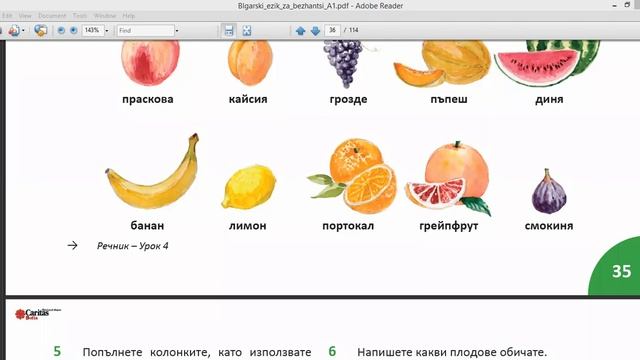Click exercise 5 instruction text Попълнете колонките
640x360 pixels.
[x=197, y=352]
